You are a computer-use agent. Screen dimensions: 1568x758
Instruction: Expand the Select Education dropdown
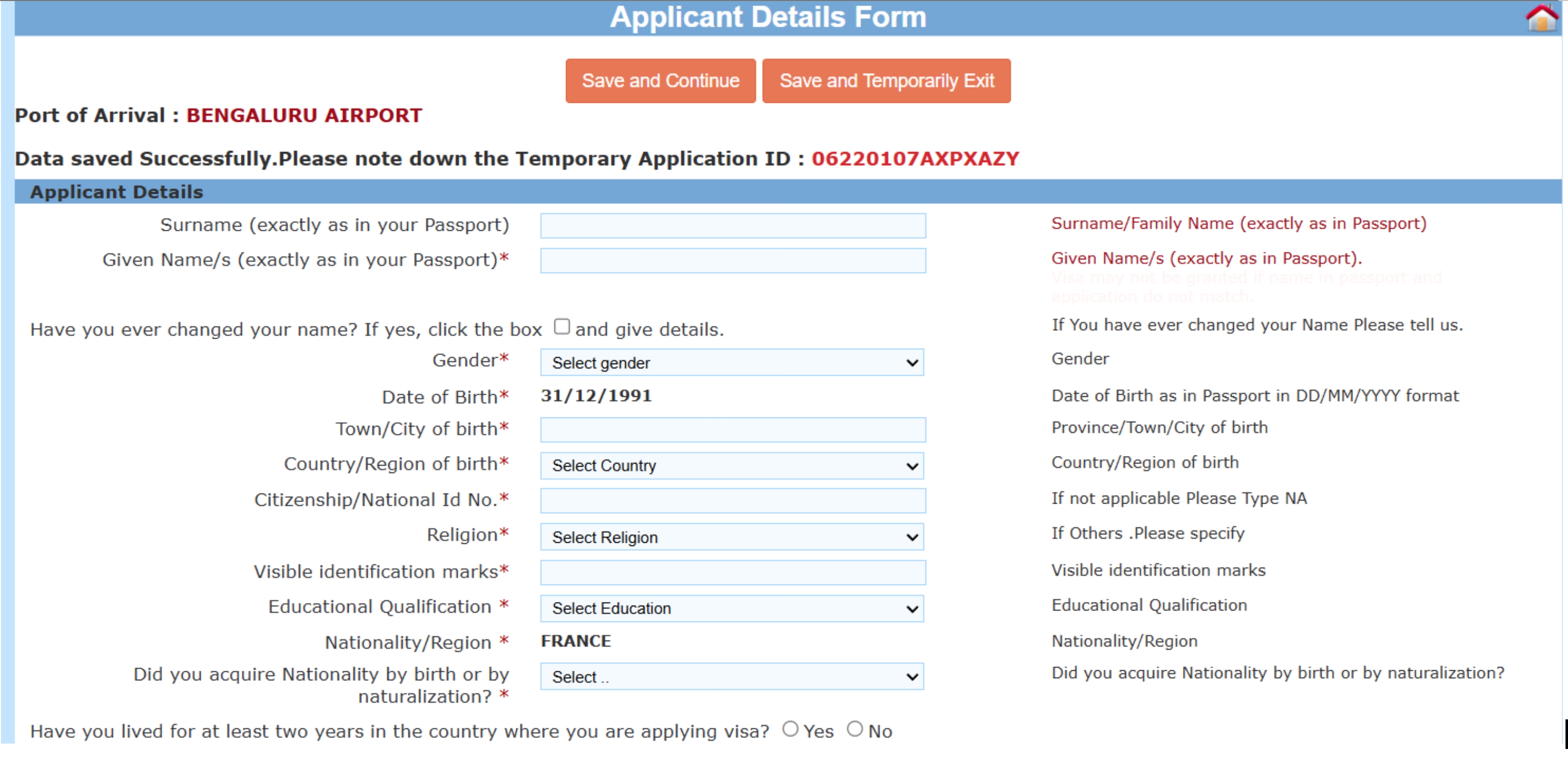(x=732, y=609)
